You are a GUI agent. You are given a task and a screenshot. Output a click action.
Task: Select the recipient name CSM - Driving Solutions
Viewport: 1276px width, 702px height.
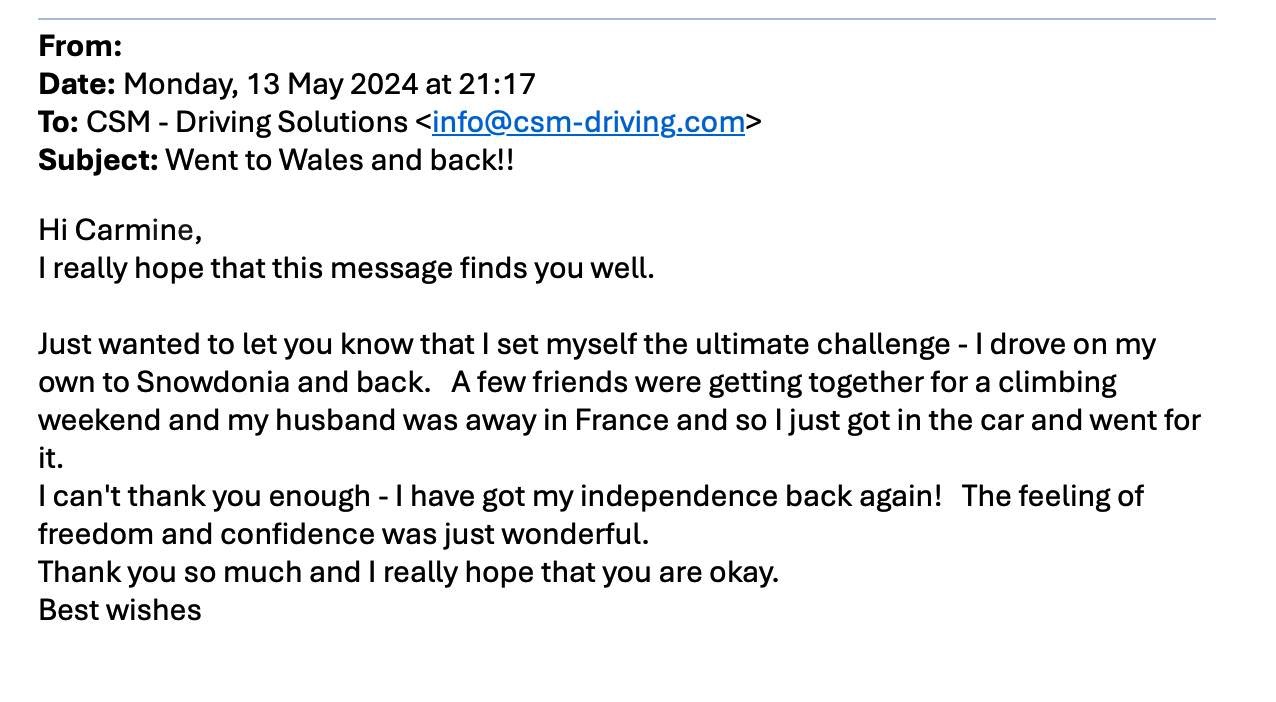247,122
